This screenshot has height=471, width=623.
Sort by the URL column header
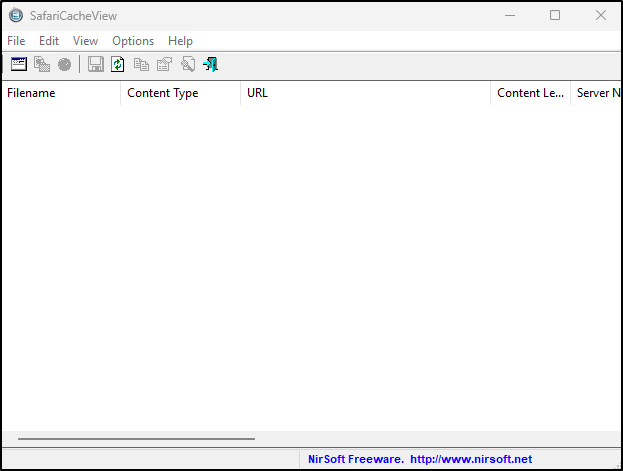tap(366, 93)
